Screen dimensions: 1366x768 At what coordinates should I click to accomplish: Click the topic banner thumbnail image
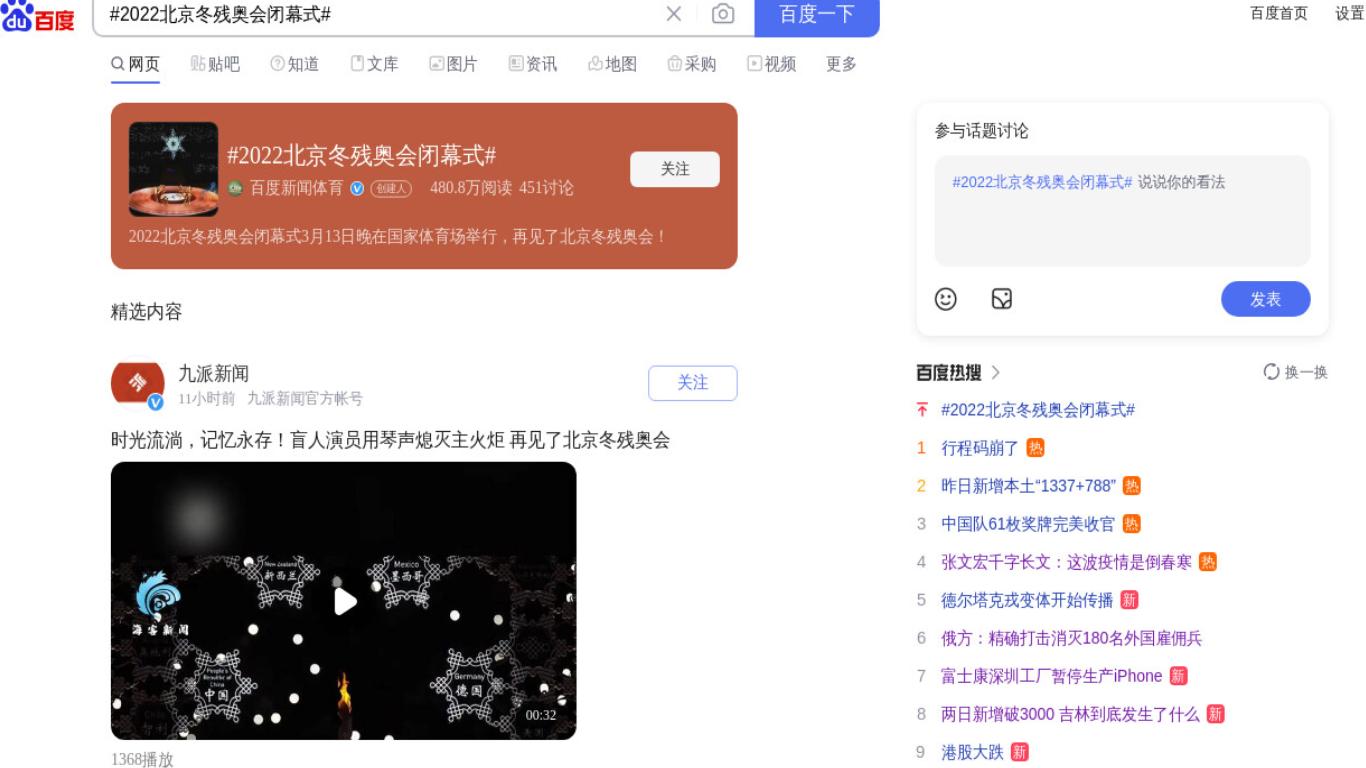point(173,169)
